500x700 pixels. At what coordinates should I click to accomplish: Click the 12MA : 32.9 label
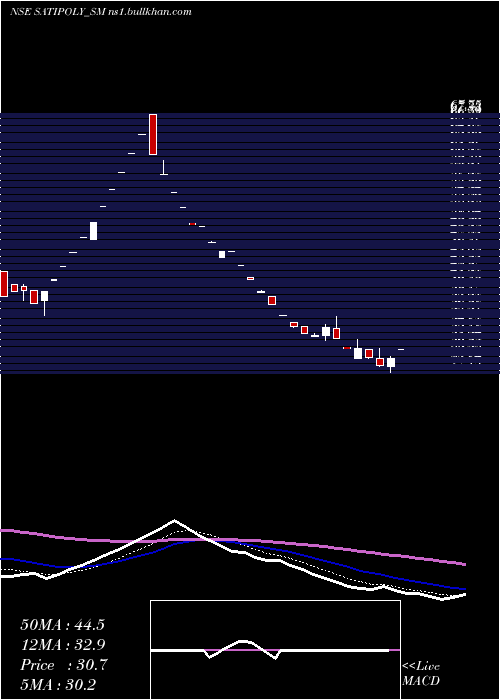pyautogui.click(x=62, y=645)
